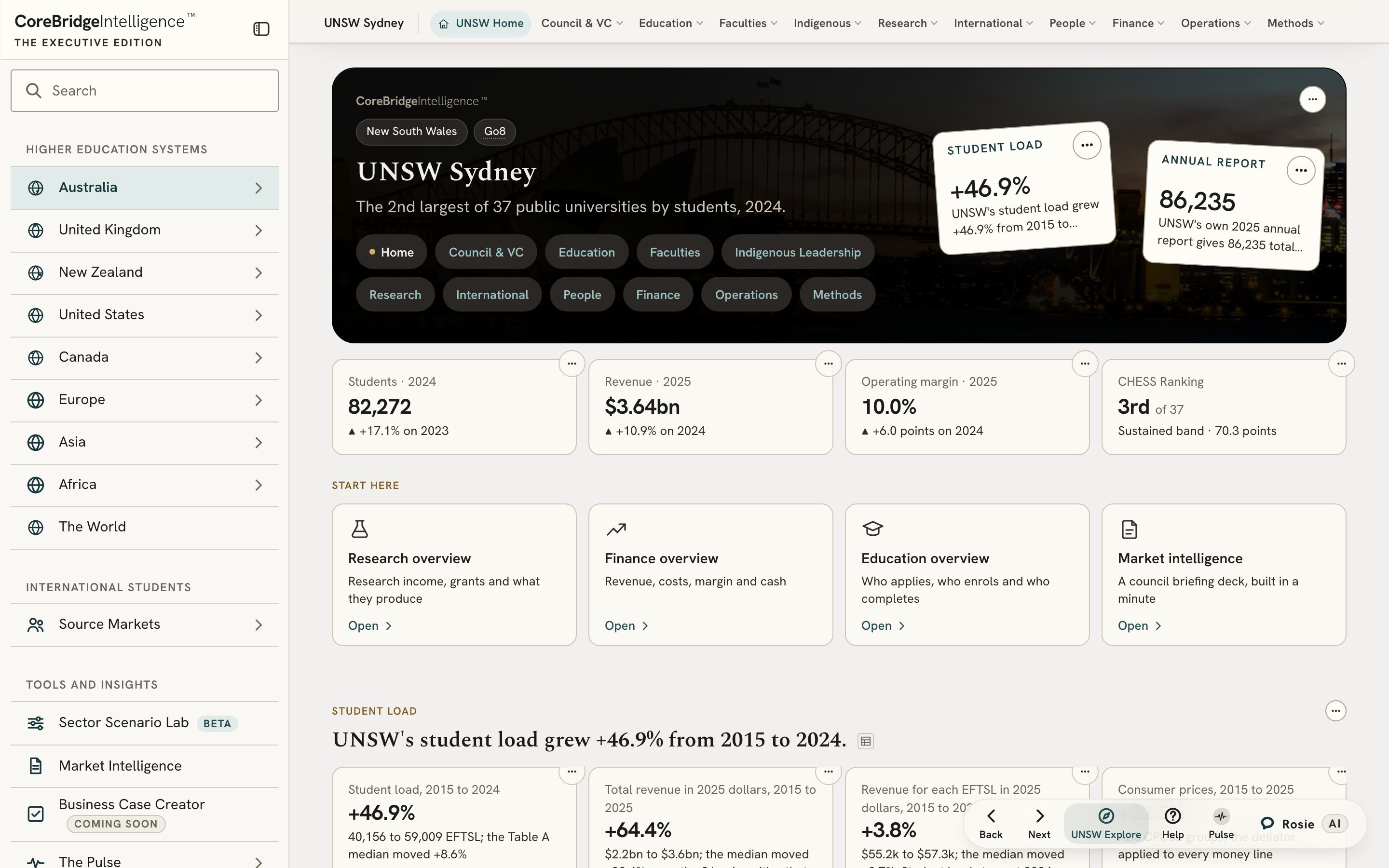Open the Students 2024 tile's options menu
1389x868 pixels.
[572, 364]
